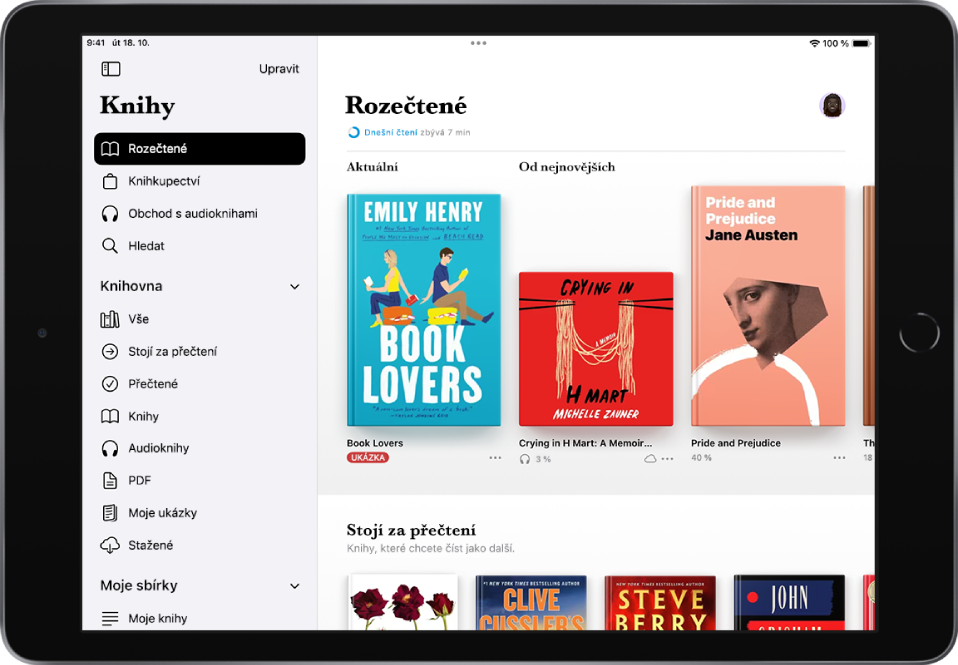Viewport: 958px width, 665px height.
Task: Tap the multitasking three-dot control at top
Action: click(478, 43)
